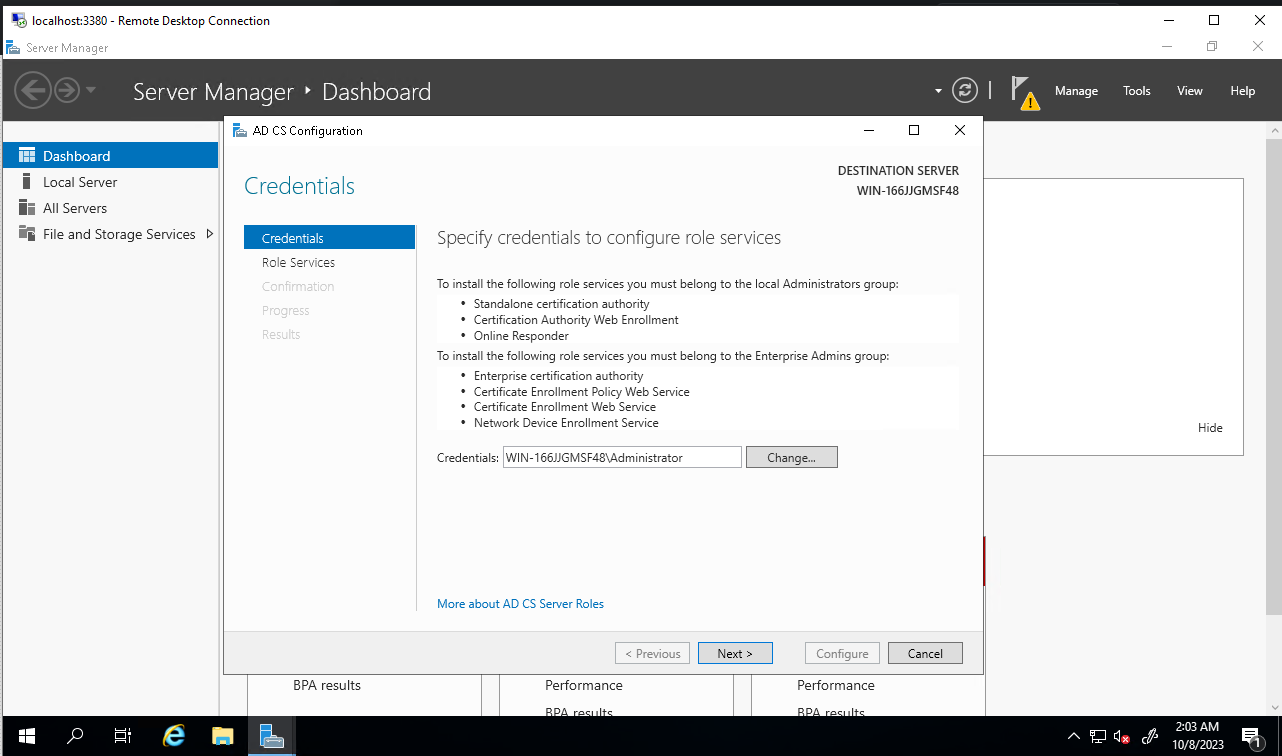This screenshot has width=1282, height=756.
Task: Select Role Services wizard step
Action: click(x=298, y=262)
